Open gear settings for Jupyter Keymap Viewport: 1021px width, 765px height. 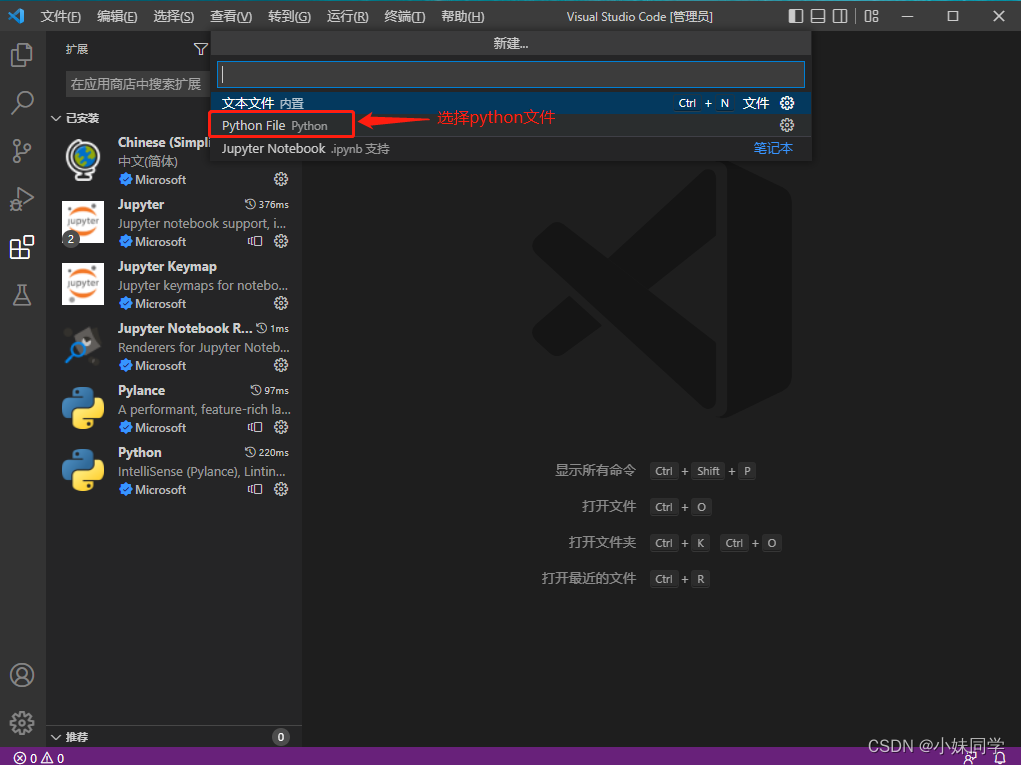click(x=281, y=303)
